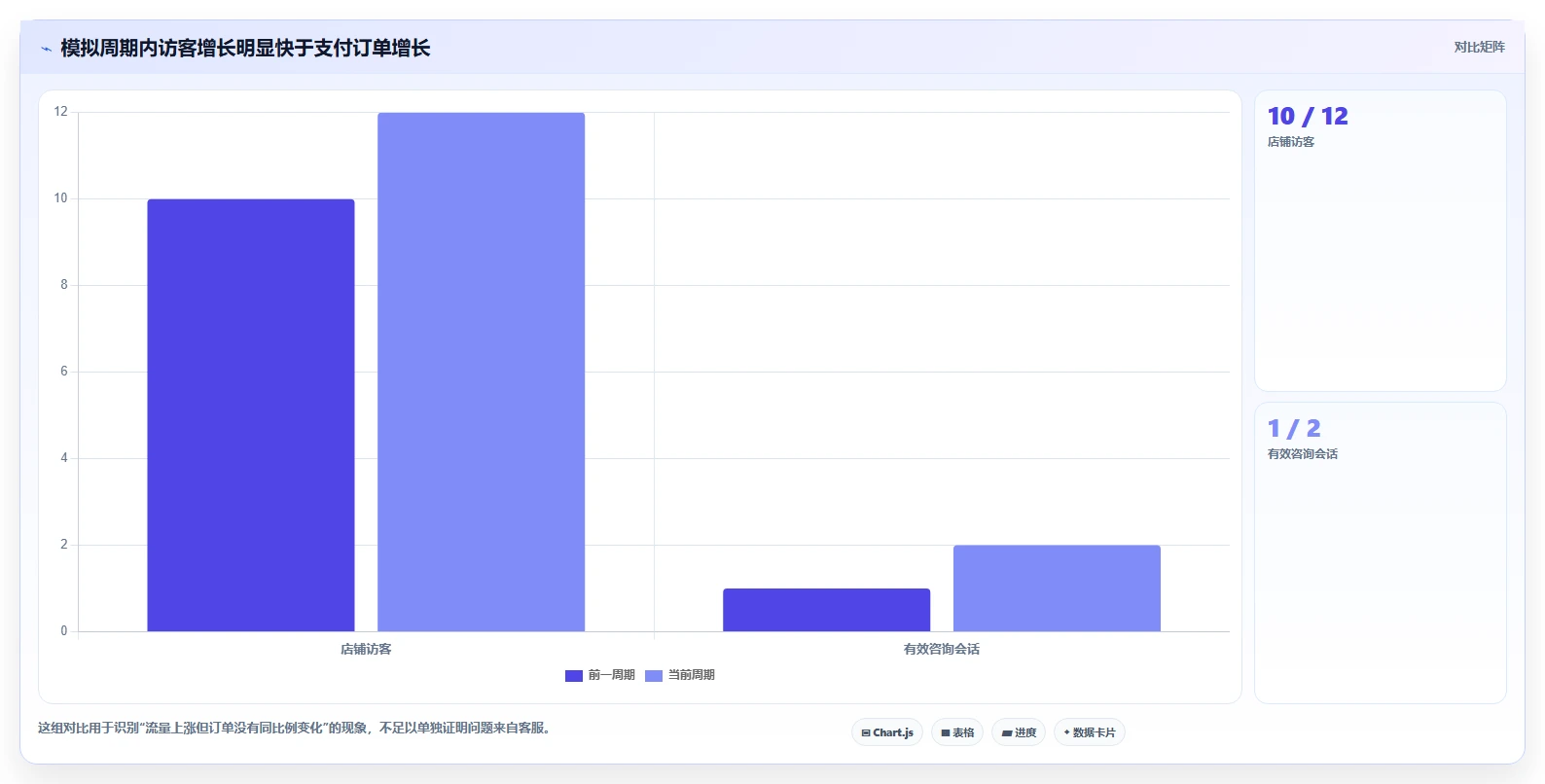Screen dimensions: 1545x784
Task: Click the 前一周期 bar for 店铺访客
Action: click(251, 415)
